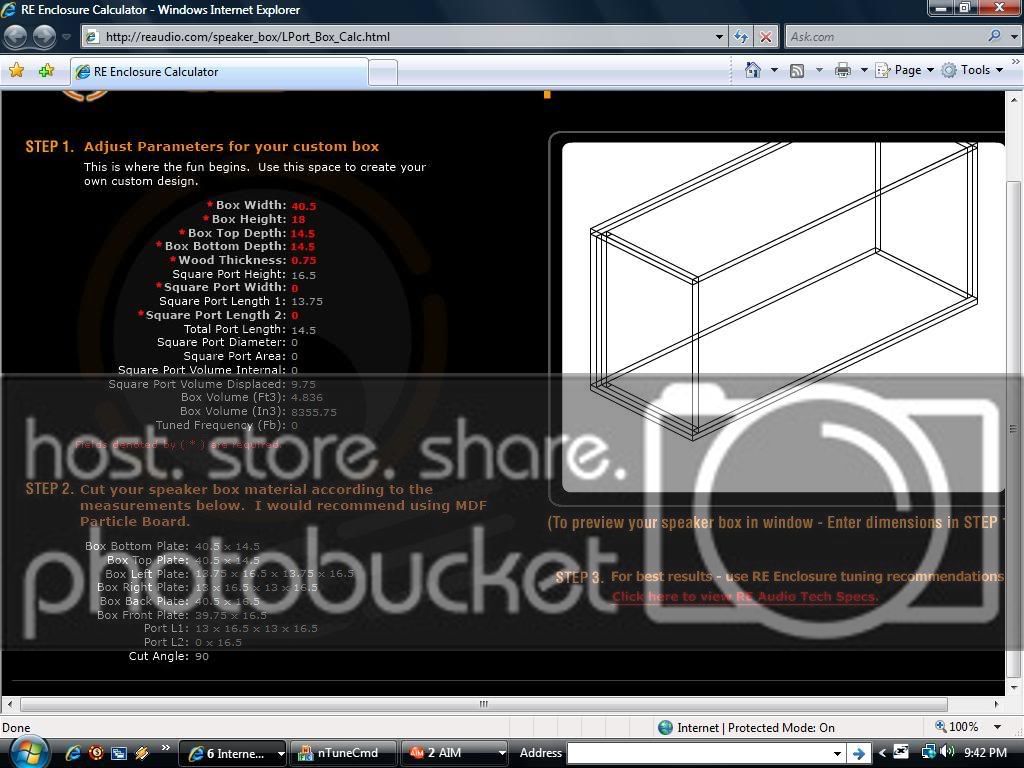
Task: Launch Internet Explorer from Quick Launch
Action: pyautogui.click(x=73, y=753)
